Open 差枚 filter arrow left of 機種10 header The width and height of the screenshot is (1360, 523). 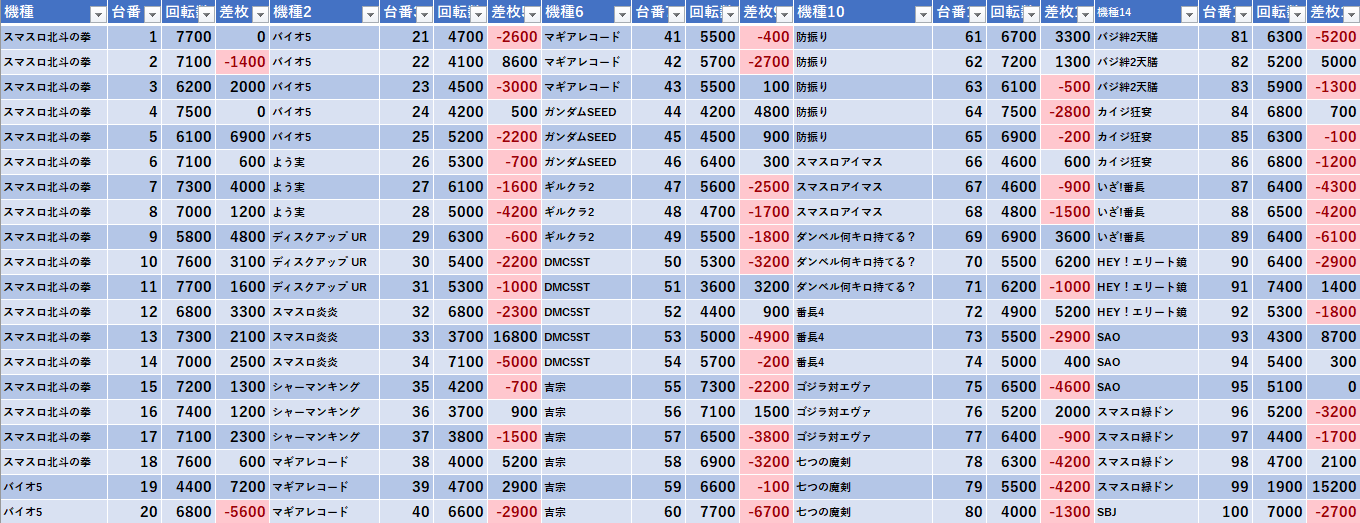pos(783,13)
